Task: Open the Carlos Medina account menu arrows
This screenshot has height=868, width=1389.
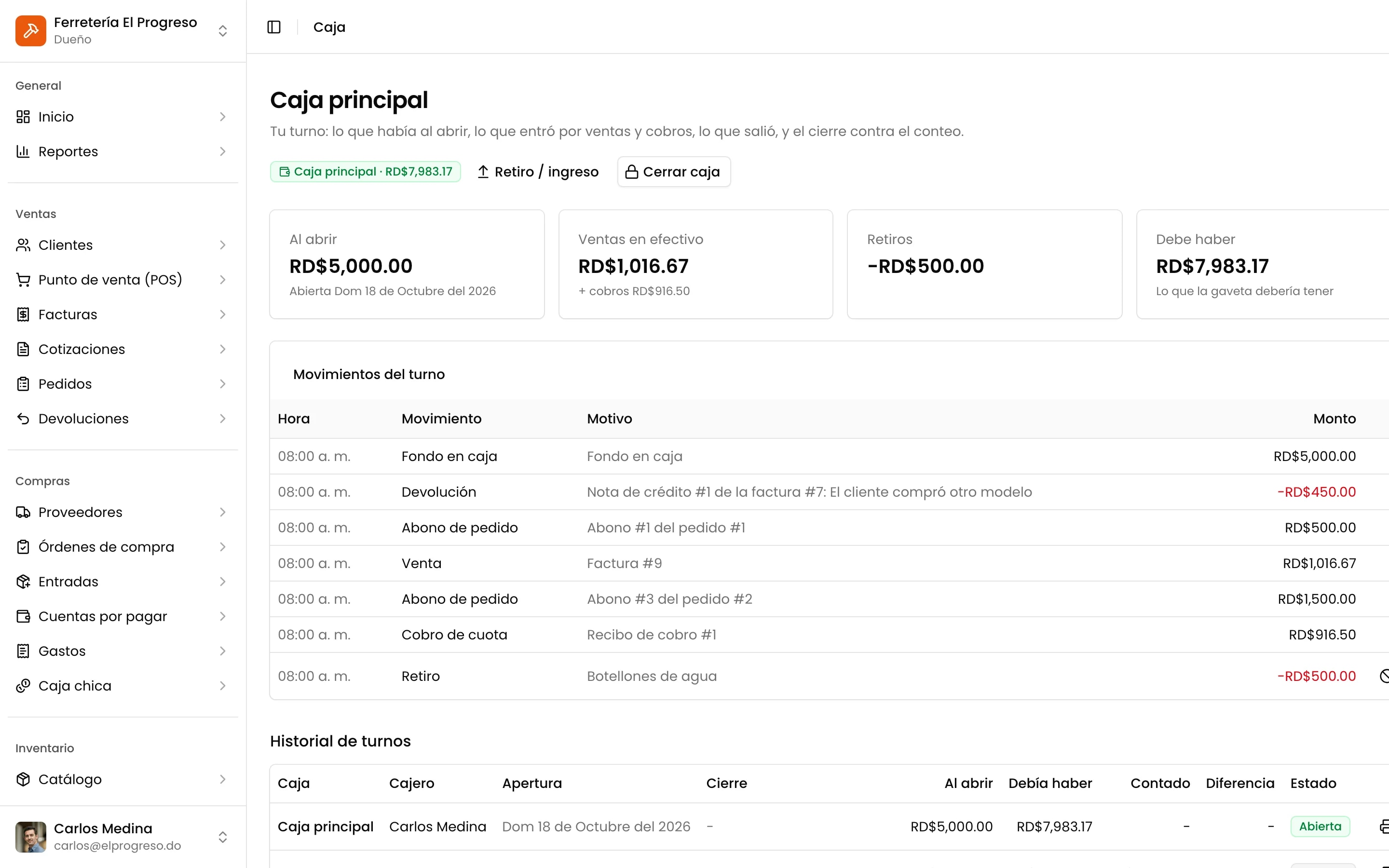Action: 223,837
